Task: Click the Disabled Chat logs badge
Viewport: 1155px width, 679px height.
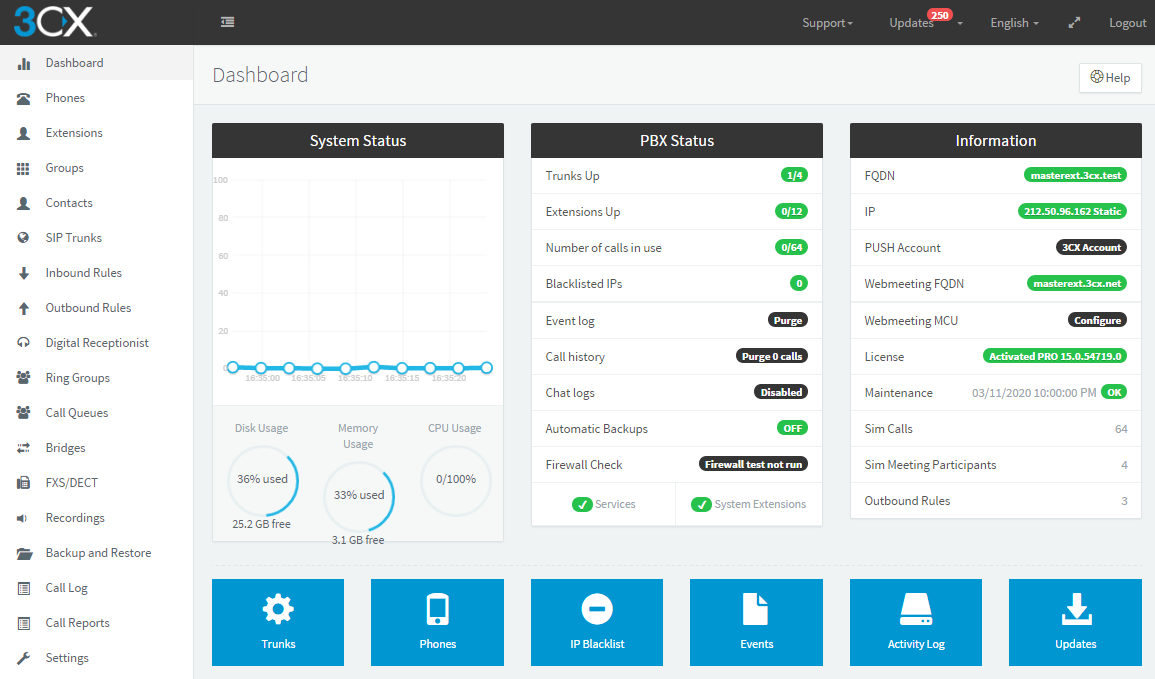Action: pos(780,392)
